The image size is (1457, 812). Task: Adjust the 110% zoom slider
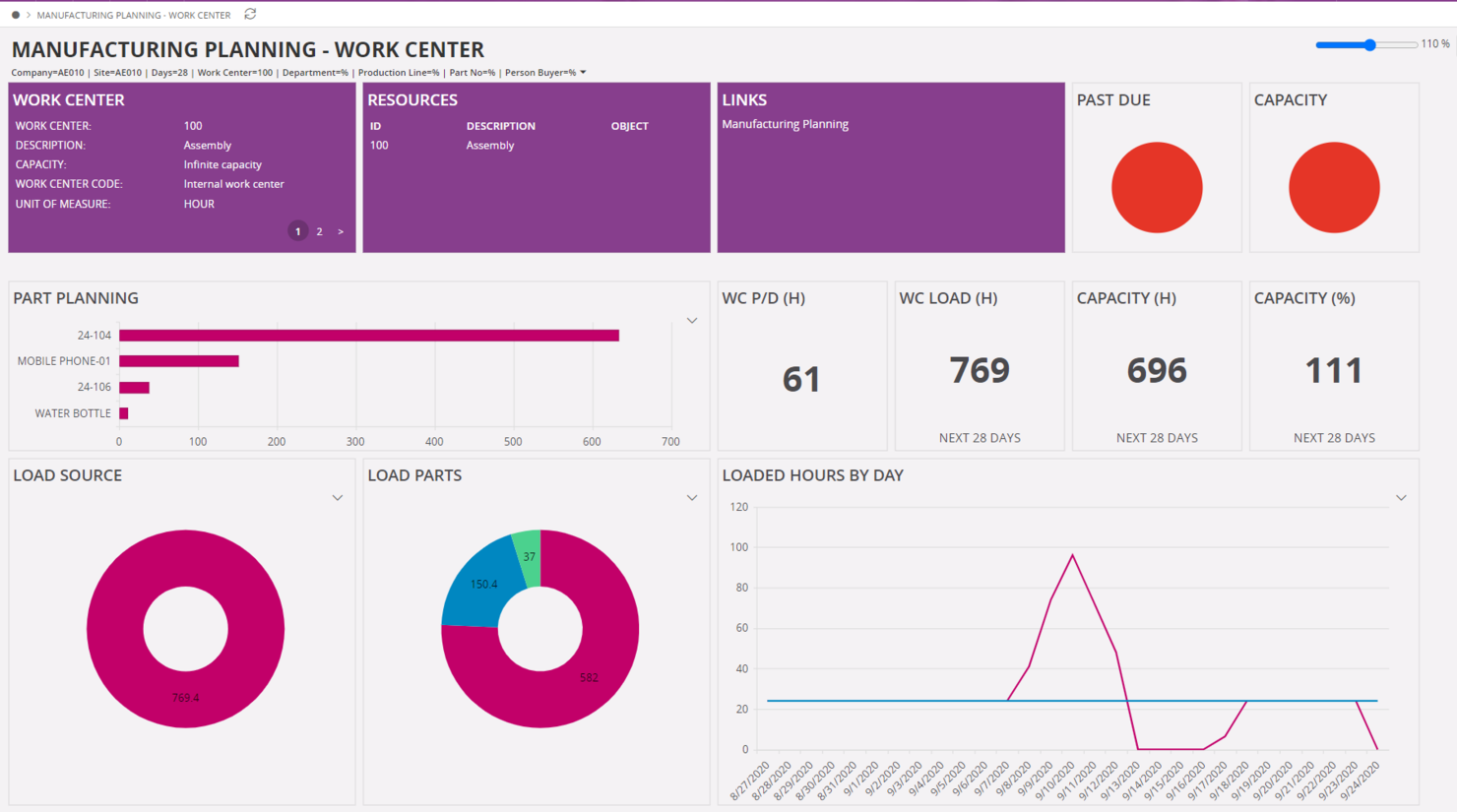[1368, 44]
